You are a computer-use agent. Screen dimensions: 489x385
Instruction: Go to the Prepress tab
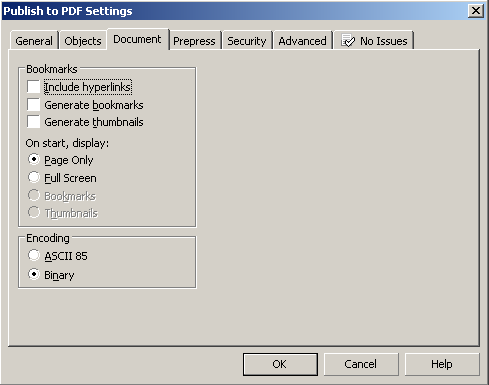coord(195,41)
